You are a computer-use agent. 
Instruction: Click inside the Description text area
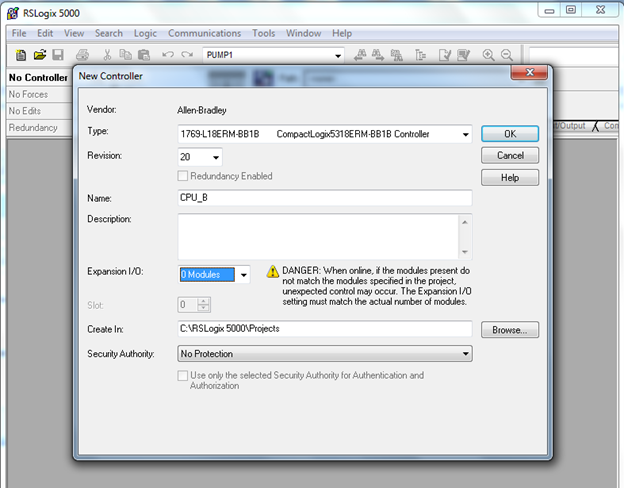(x=318, y=237)
